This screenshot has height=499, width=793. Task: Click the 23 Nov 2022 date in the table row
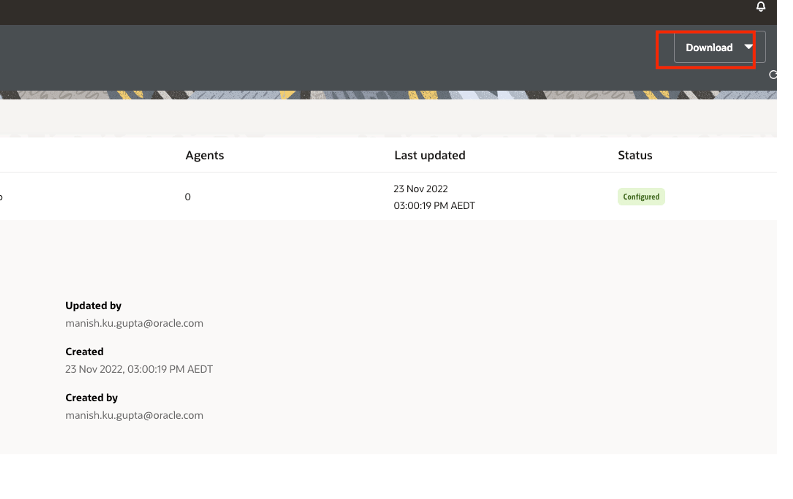tap(421, 188)
